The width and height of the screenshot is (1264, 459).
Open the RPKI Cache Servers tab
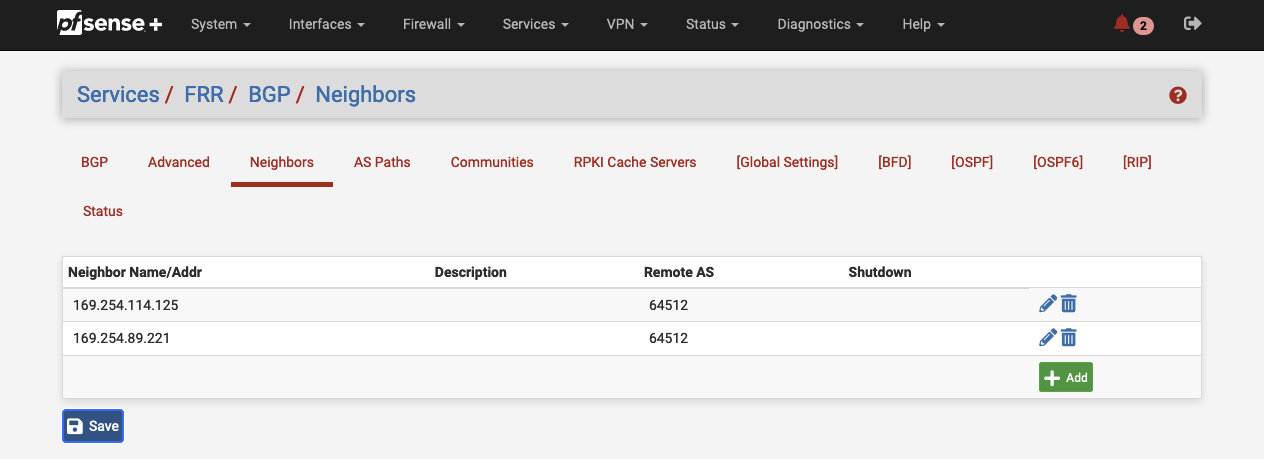point(634,162)
